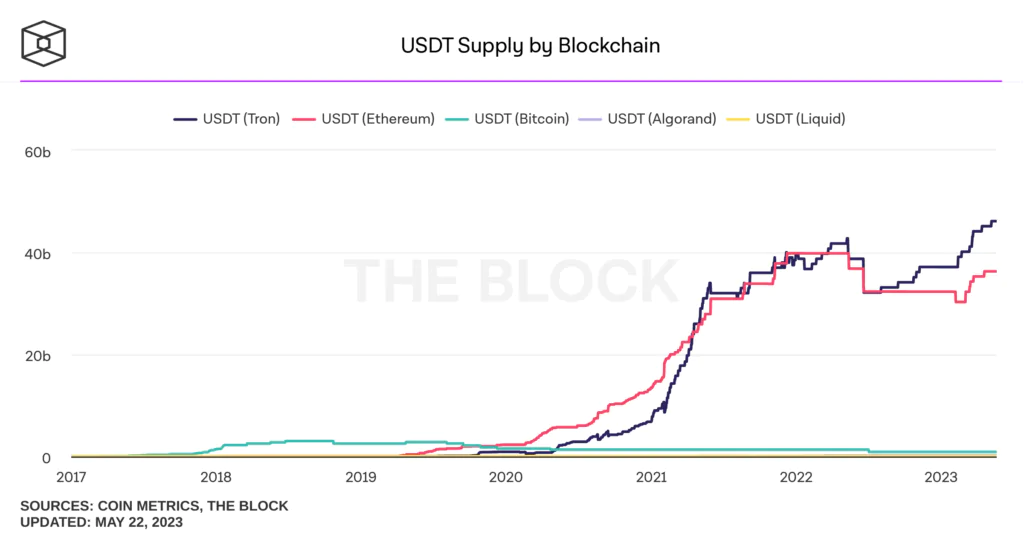The image size is (1024, 537).
Task: Click the 60b y-axis label
Action: pyautogui.click(x=37, y=152)
